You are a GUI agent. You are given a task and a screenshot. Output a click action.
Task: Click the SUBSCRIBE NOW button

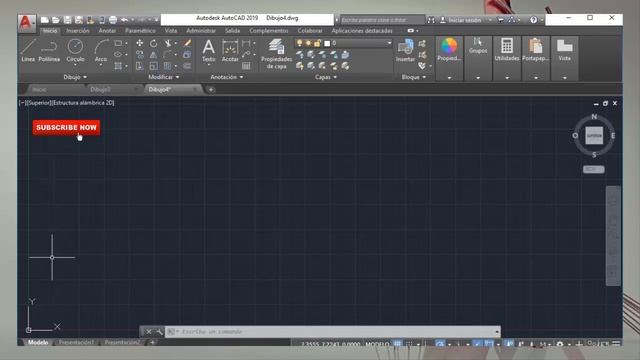[66, 127]
